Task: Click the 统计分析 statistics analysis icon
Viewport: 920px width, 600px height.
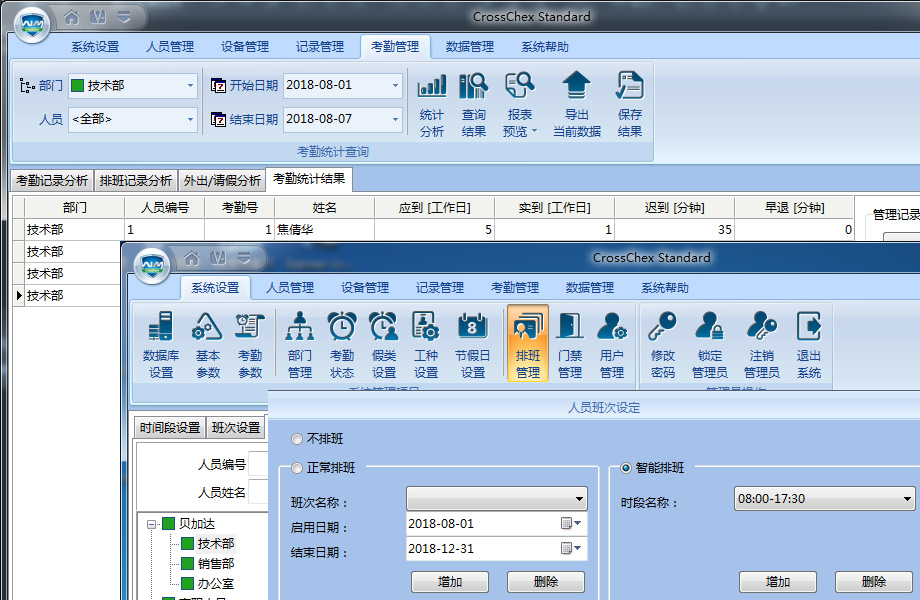Action: 431,103
